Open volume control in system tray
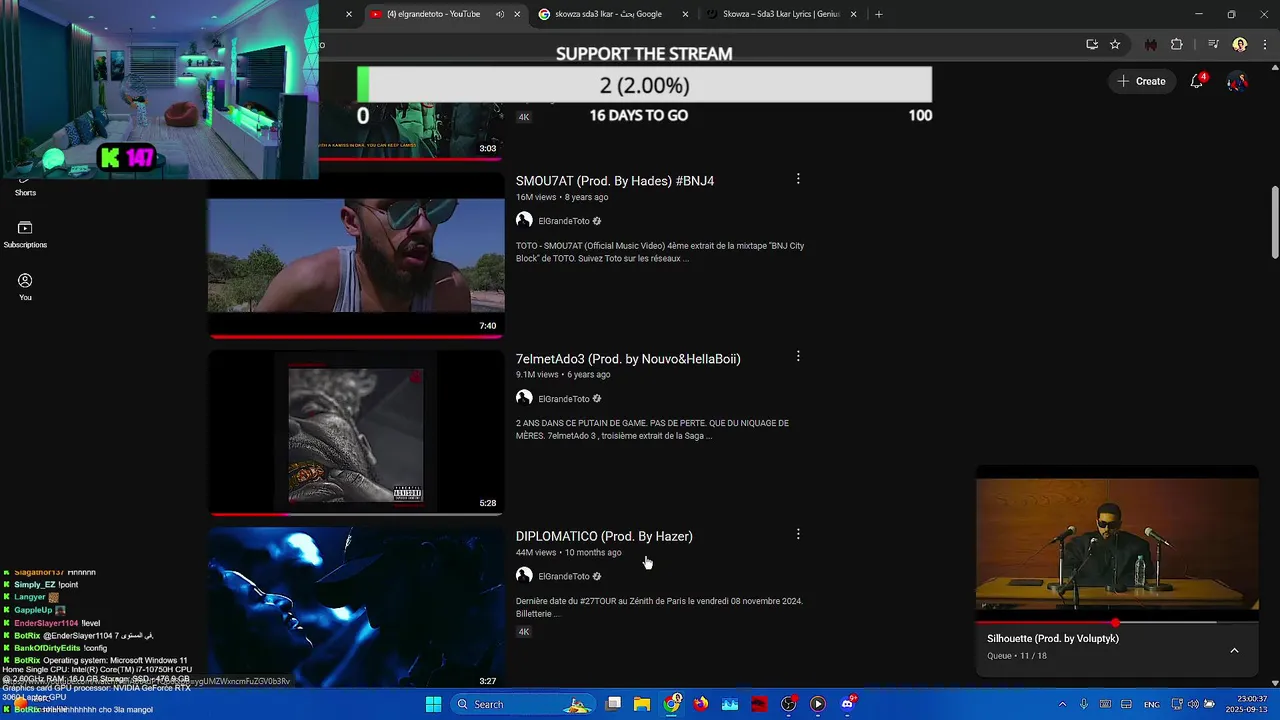 point(1192,704)
